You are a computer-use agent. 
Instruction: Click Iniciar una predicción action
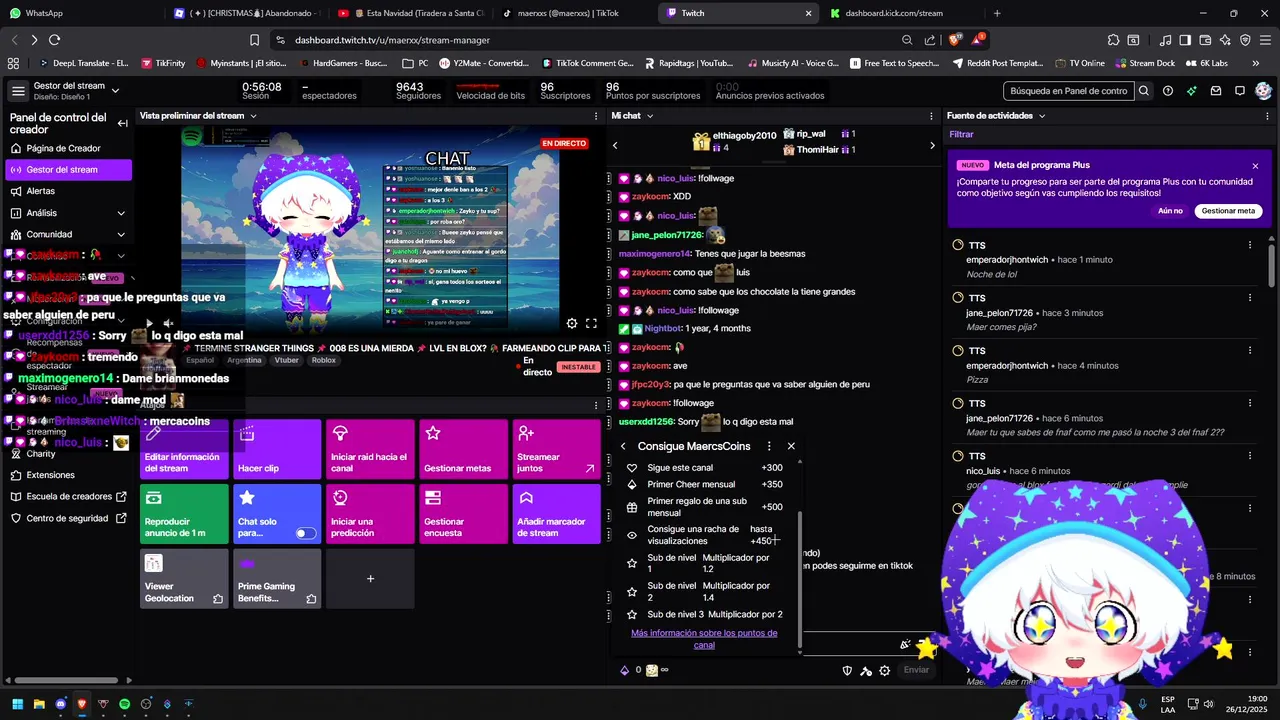pyautogui.click(x=370, y=514)
